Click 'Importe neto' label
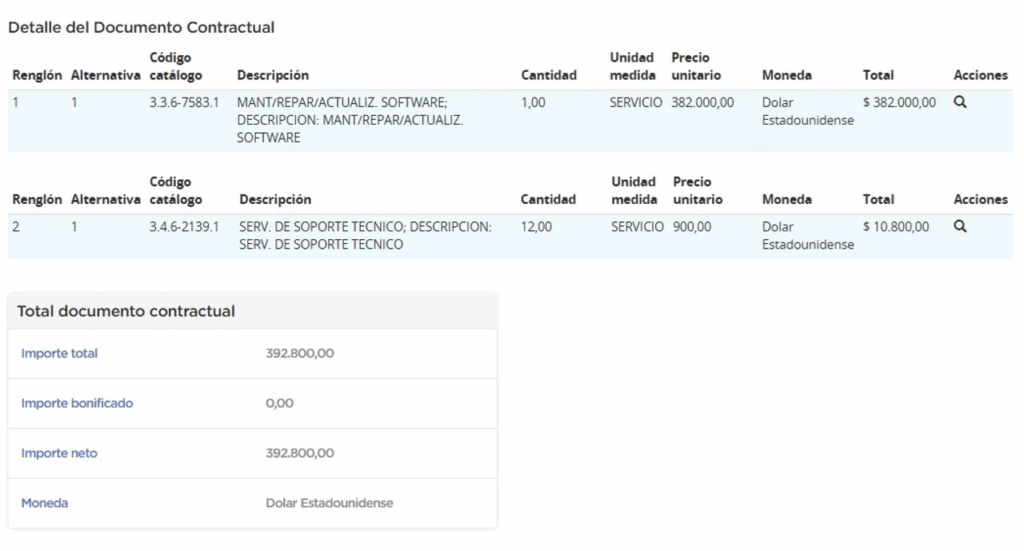 coord(59,453)
